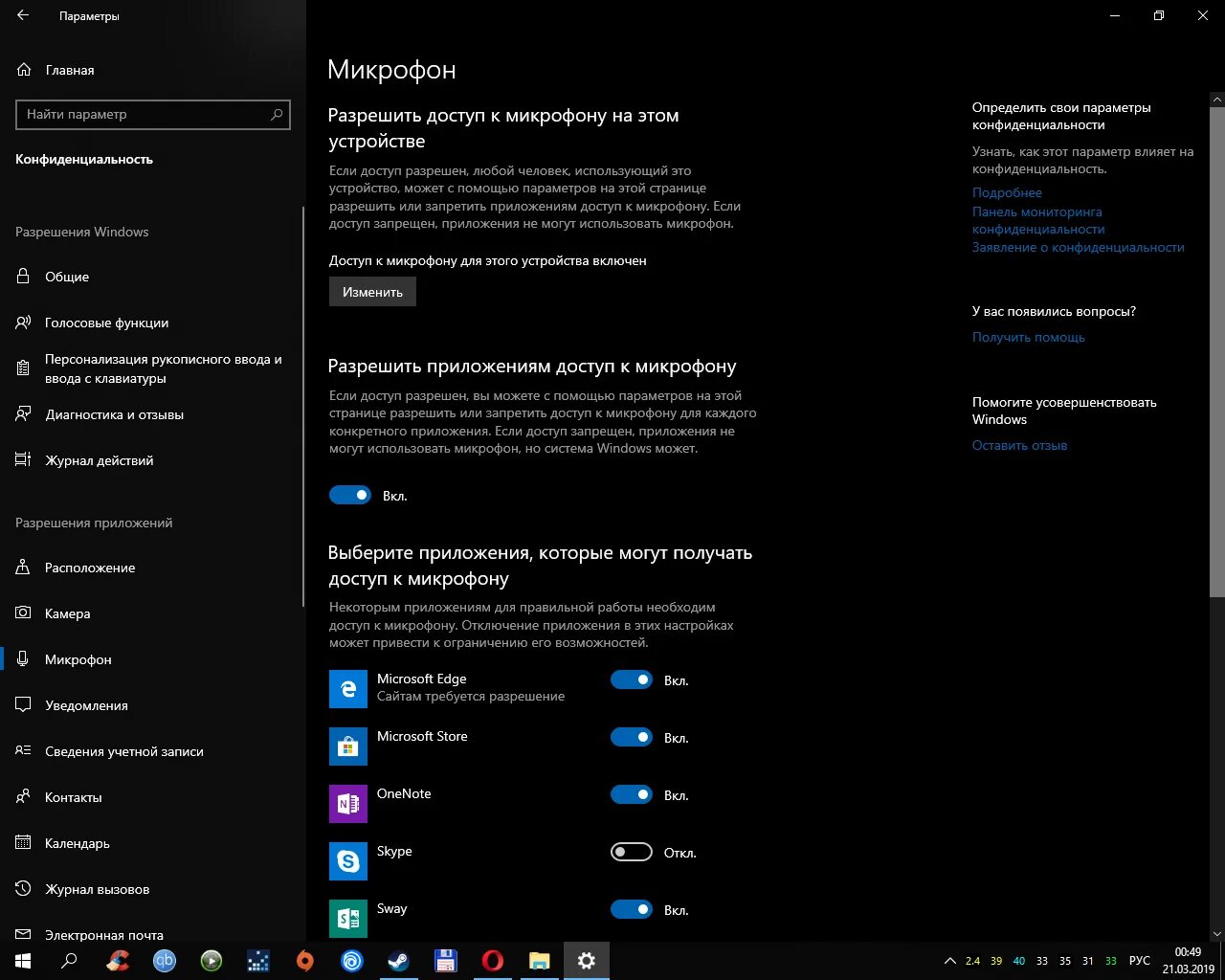Click the Оставить отзыв link
1225x980 pixels.
point(1019,445)
